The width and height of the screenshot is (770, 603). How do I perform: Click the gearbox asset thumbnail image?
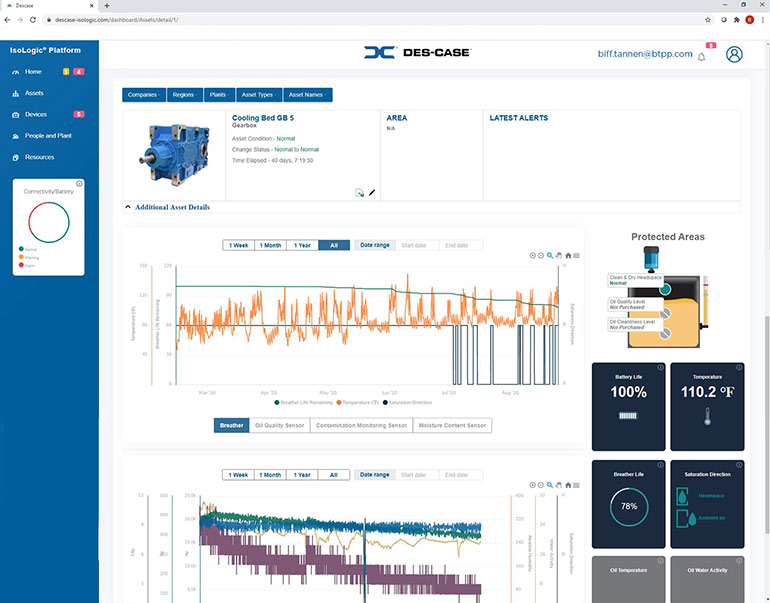[x=174, y=154]
